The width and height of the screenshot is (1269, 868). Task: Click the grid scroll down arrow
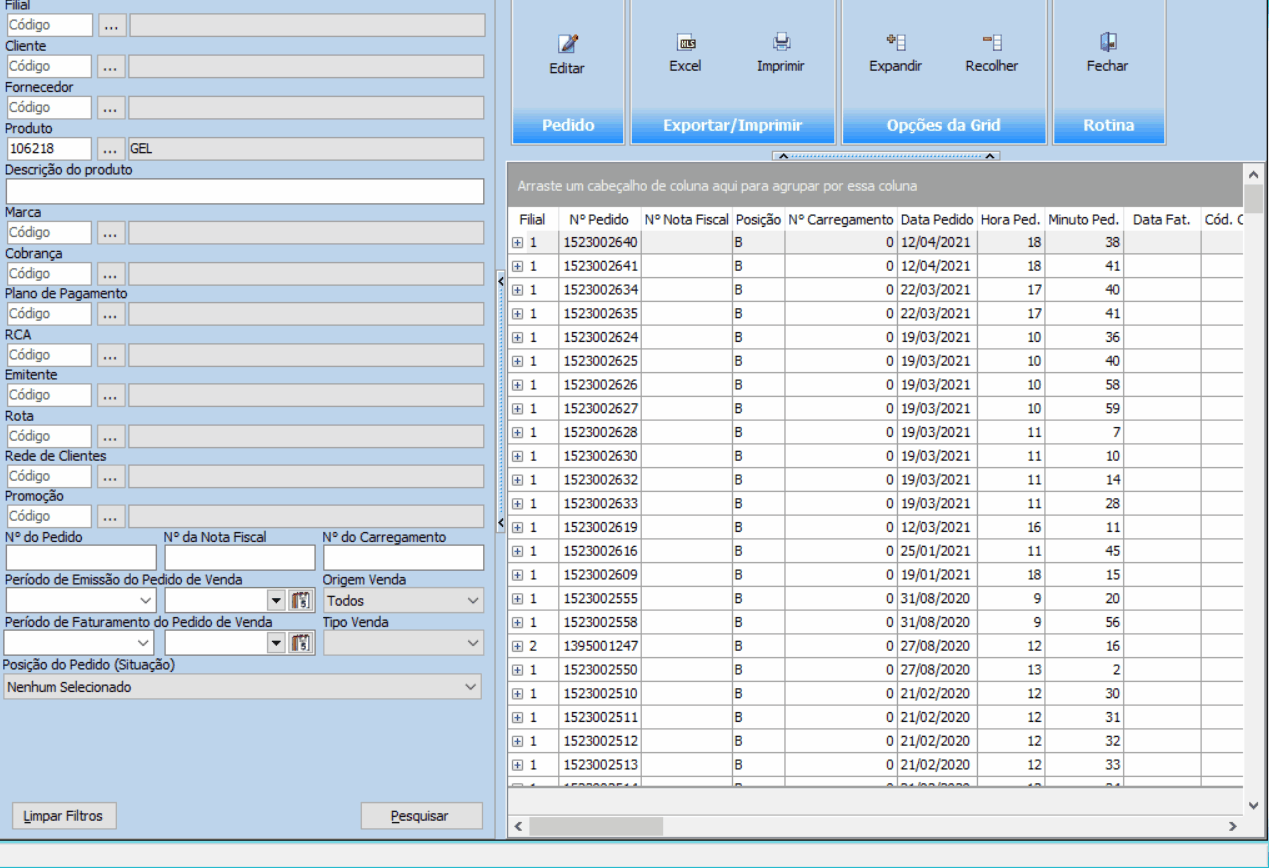(1254, 804)
